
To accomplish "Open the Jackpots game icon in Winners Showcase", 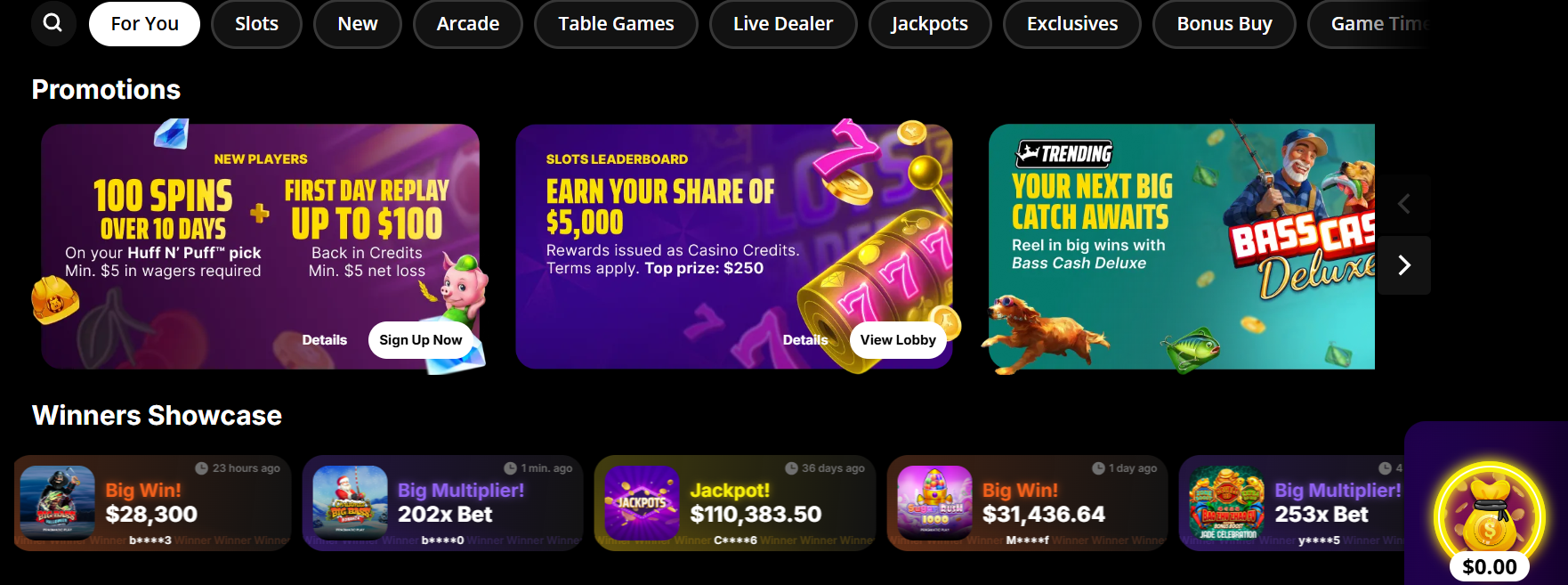I will point(642,503).
